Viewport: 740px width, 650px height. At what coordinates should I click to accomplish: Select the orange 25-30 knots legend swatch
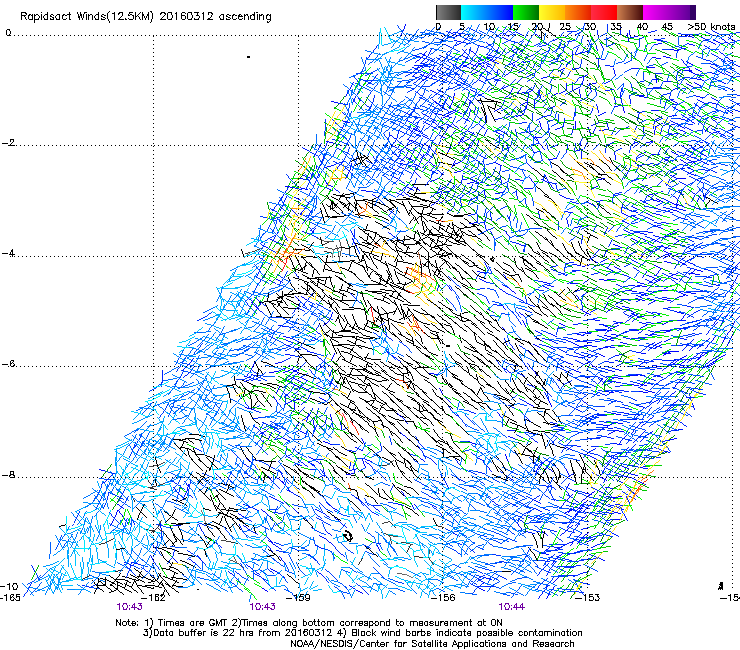pos(578,12)
